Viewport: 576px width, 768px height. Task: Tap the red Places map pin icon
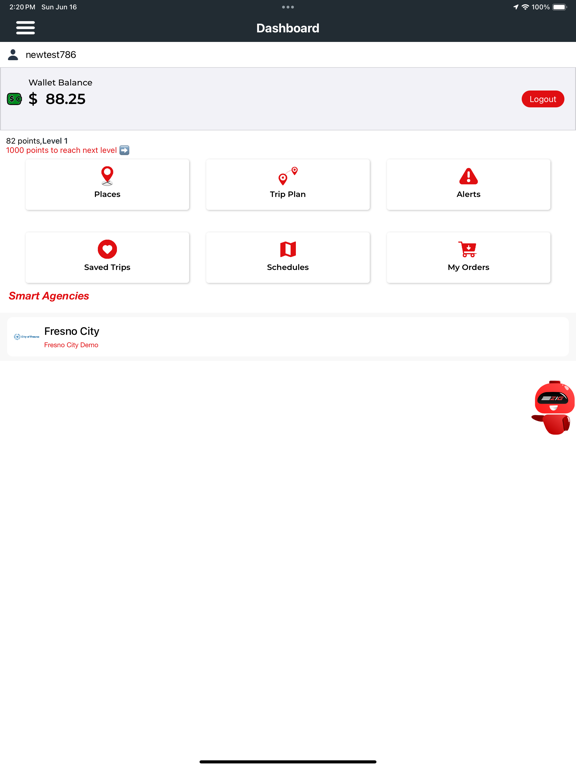107,176
